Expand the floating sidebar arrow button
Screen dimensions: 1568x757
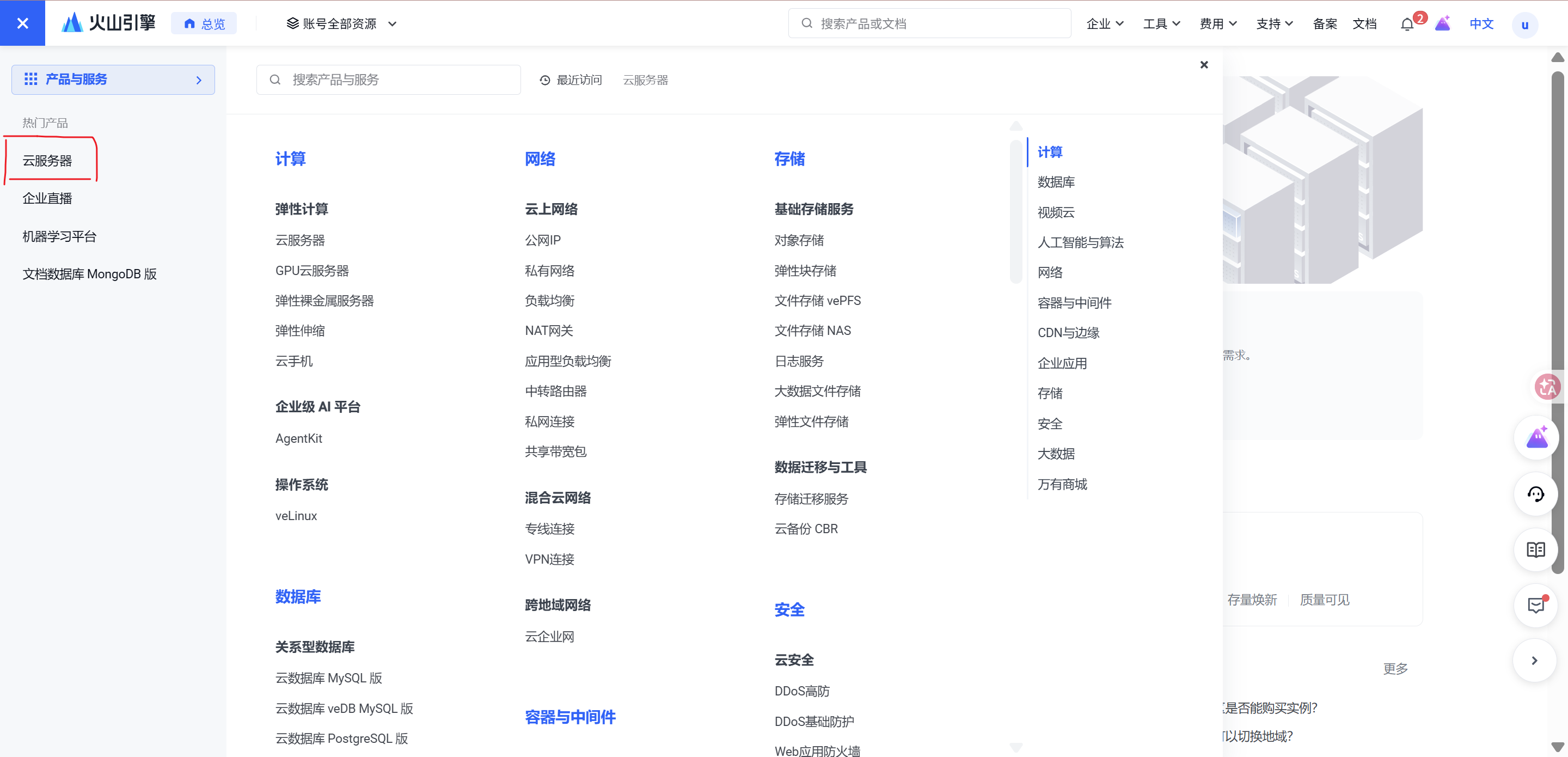1535,660
